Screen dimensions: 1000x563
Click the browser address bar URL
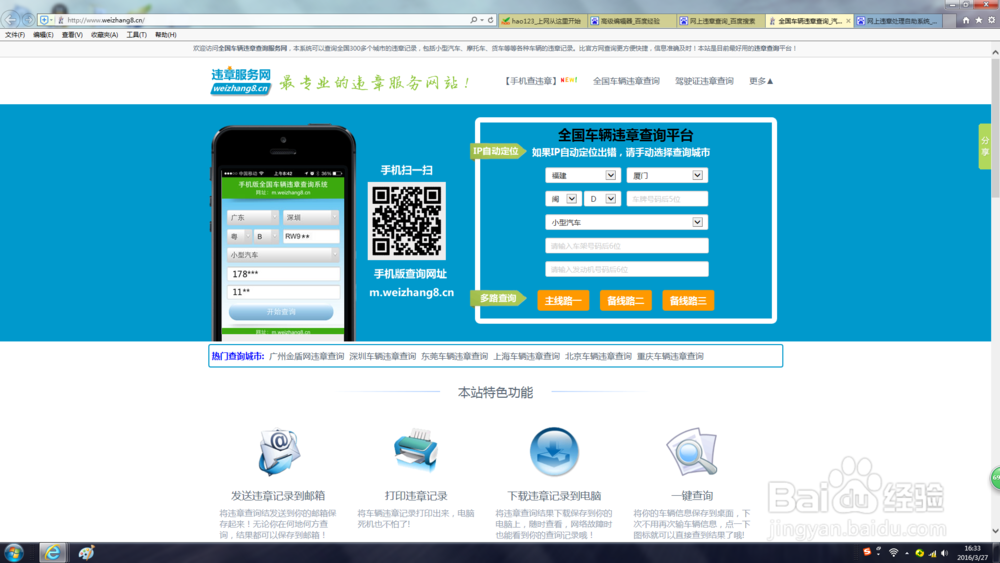coord(106,20)
